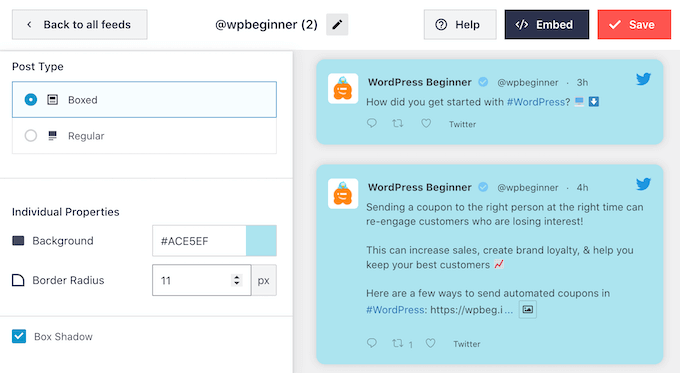Click the retweet icon on the 3h tweet
680x373 pixels.
398,123
